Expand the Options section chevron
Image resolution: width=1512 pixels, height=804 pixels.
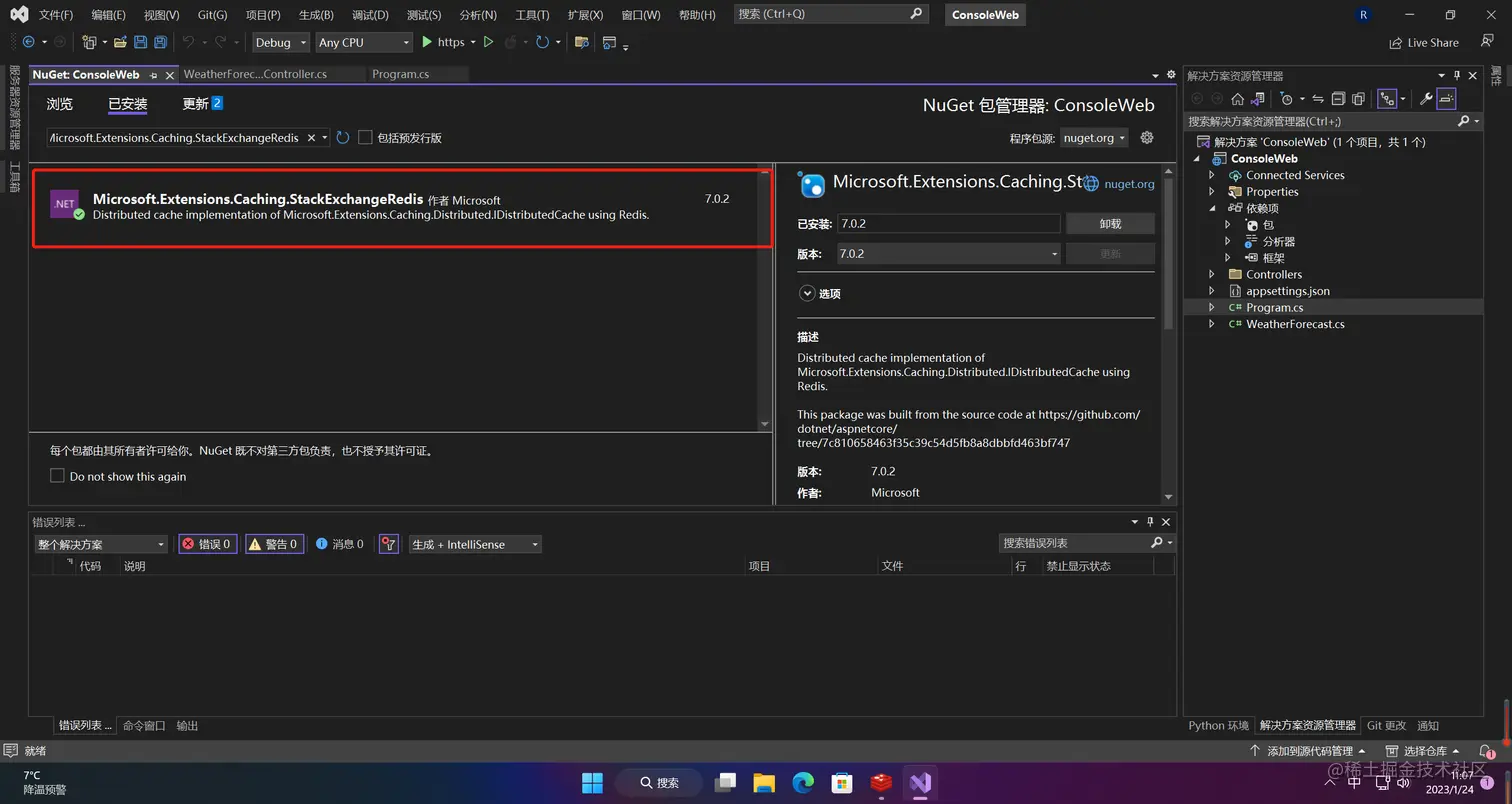807,294
